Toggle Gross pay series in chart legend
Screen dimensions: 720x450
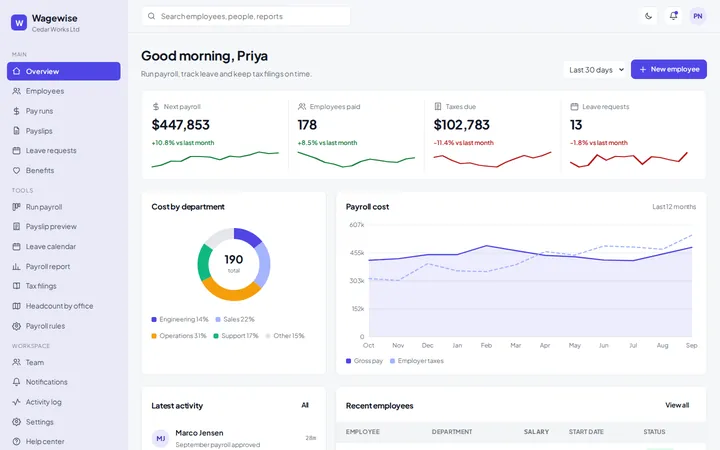coord(365,361)
